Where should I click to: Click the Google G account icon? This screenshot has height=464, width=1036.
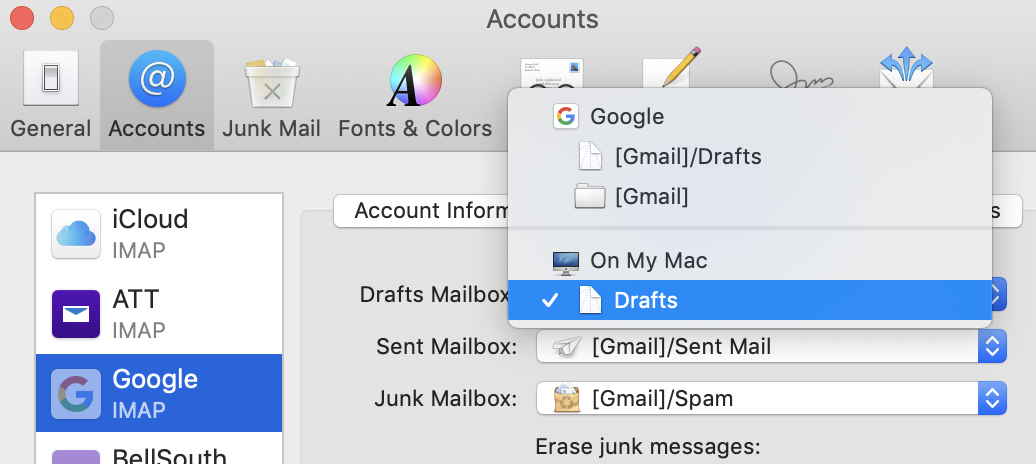pyautogui.click(x=76, y=394)
